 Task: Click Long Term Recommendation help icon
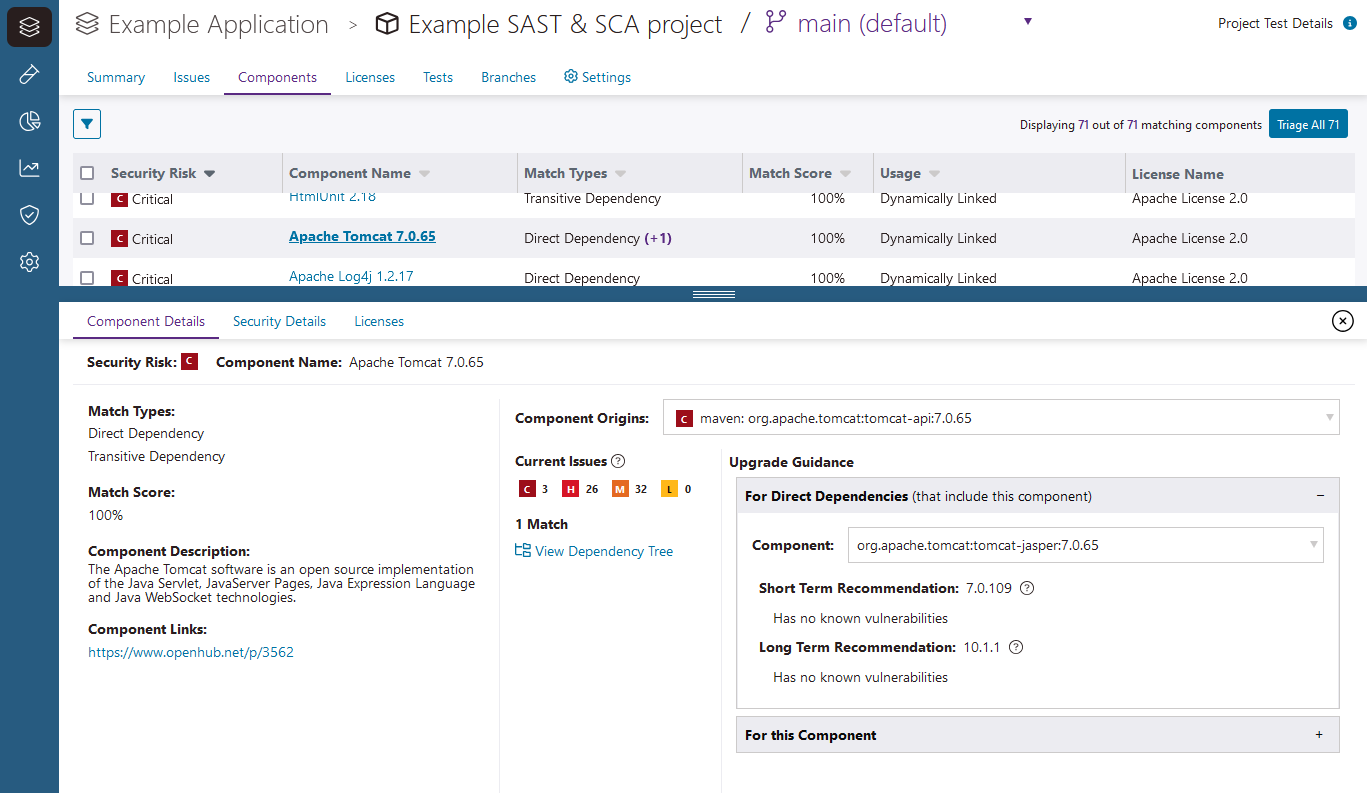pyautogui.click(x=1016, y=647)
